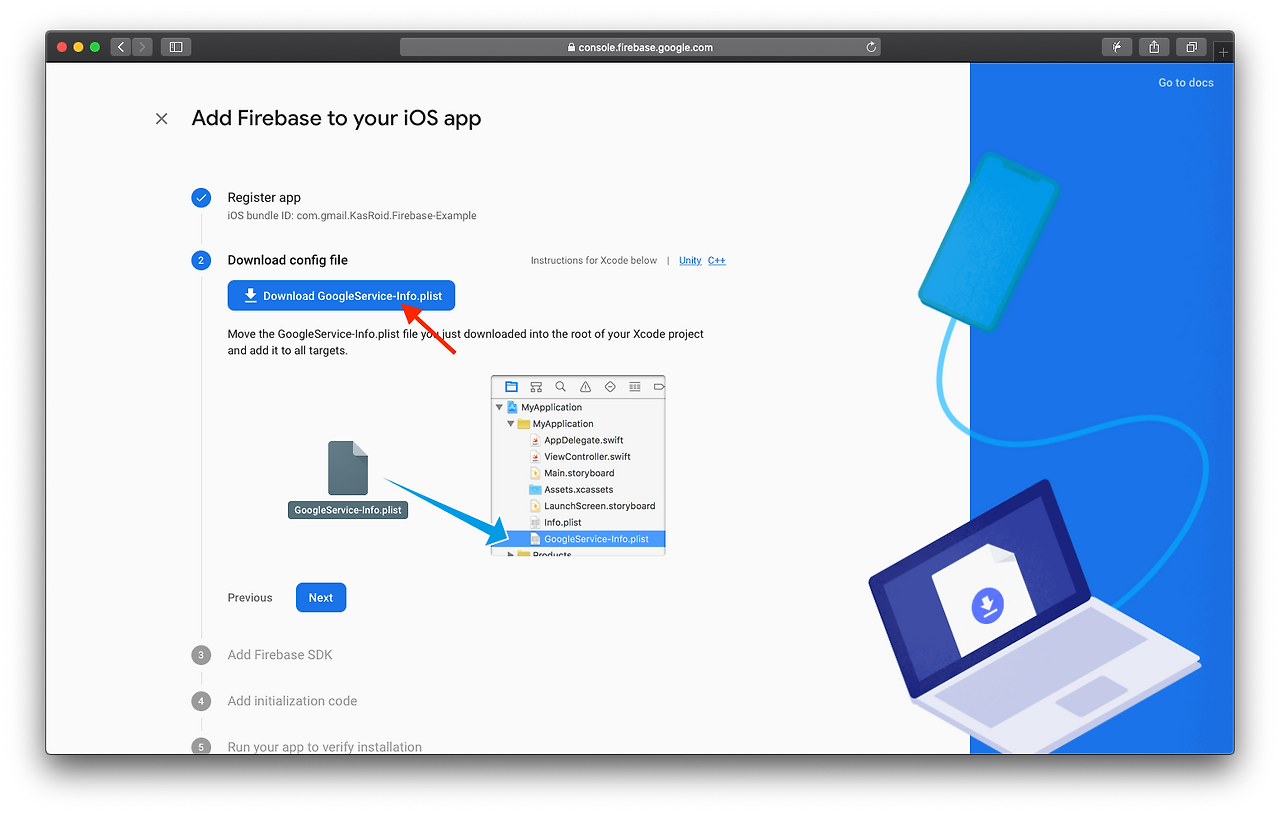Click the Next button
The width and height of the screenshot is (1280, 815).
[321, 598]
